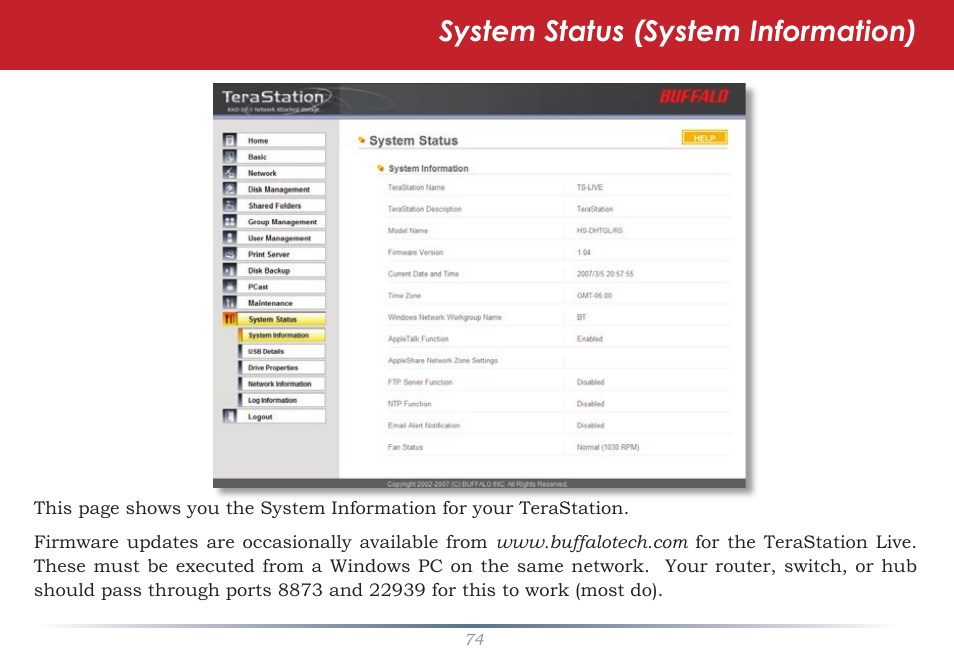Select System Information submenu item
The image size is (954, 661).
click(x=281, y=335)
